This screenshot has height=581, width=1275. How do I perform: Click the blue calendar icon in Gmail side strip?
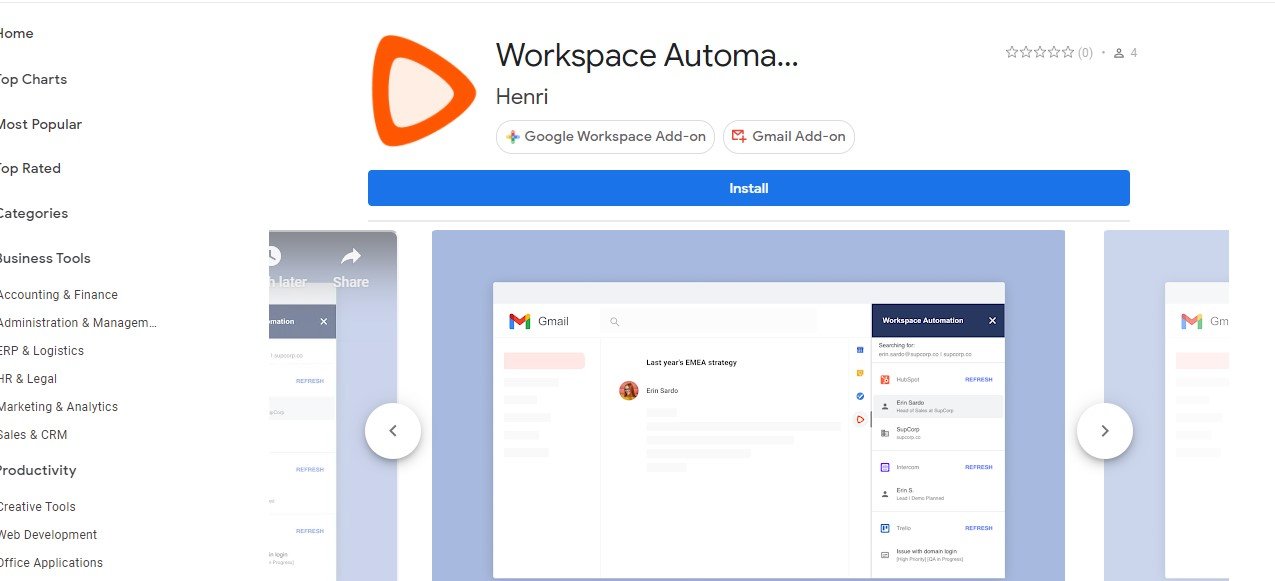860,350
